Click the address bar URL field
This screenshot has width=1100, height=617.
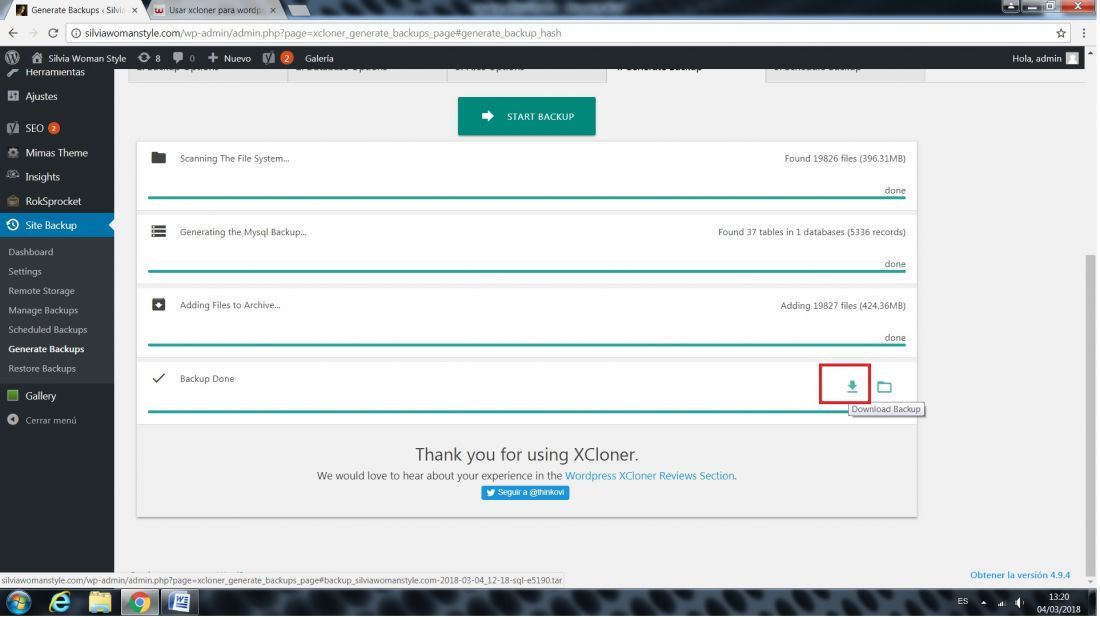click(561, 33)
